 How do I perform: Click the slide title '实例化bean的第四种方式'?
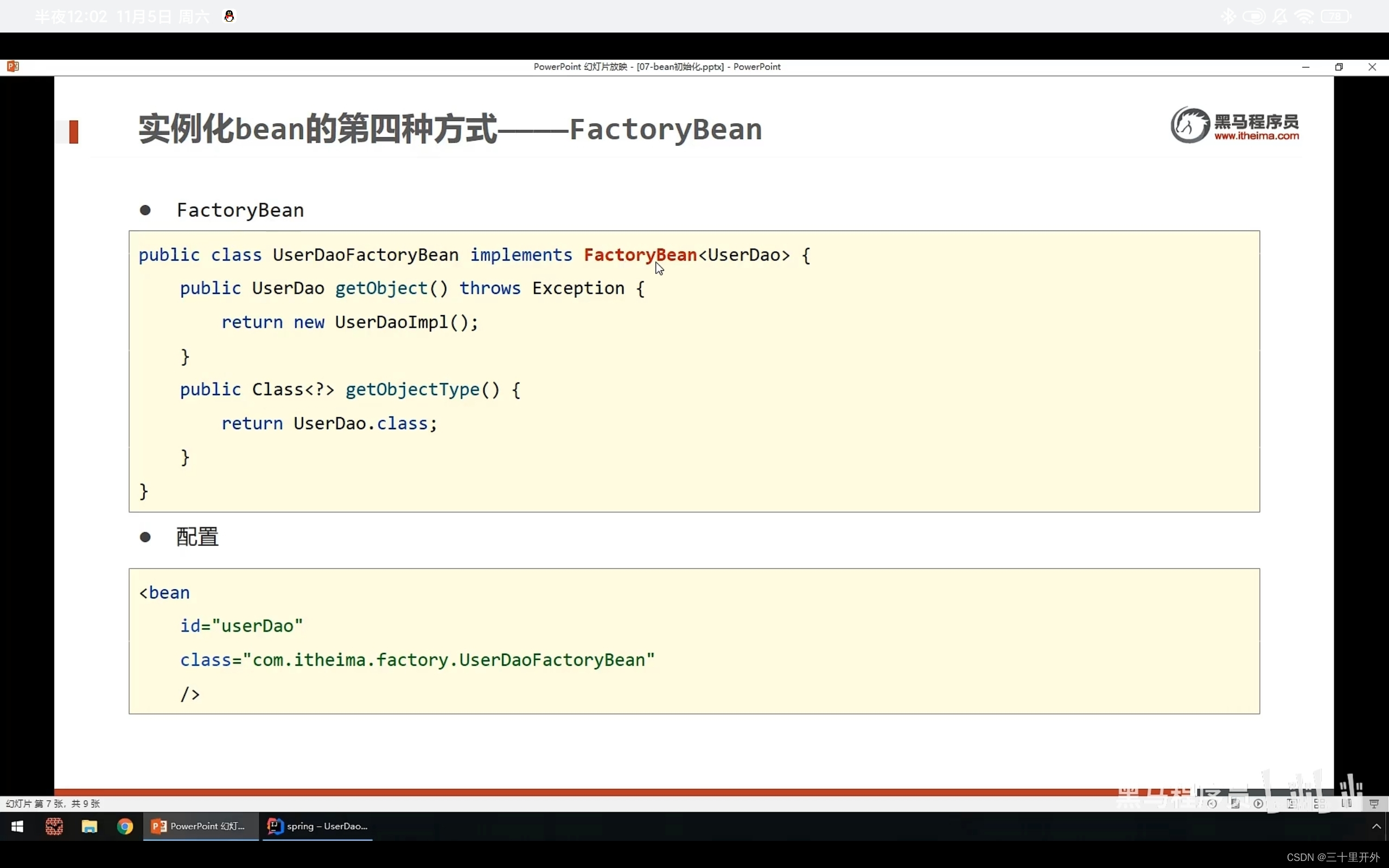pos(317,129)
